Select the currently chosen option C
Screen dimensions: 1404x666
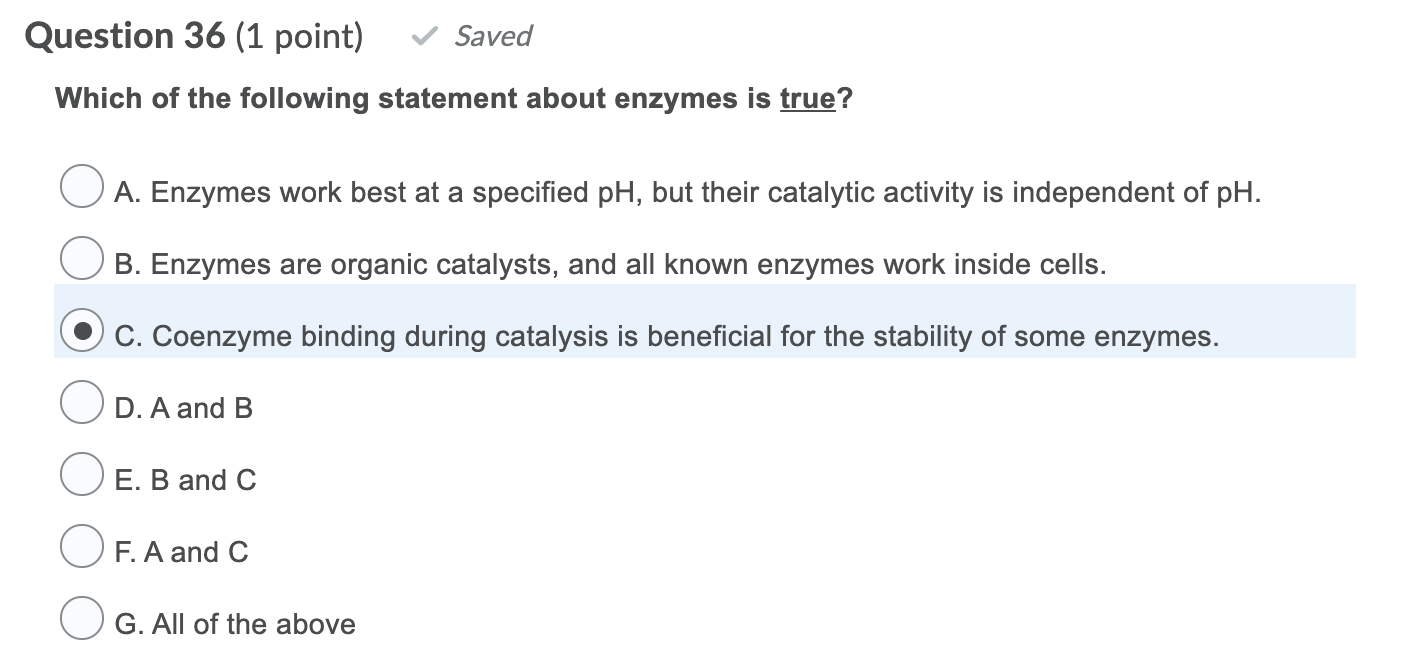[x=81, y=330]
